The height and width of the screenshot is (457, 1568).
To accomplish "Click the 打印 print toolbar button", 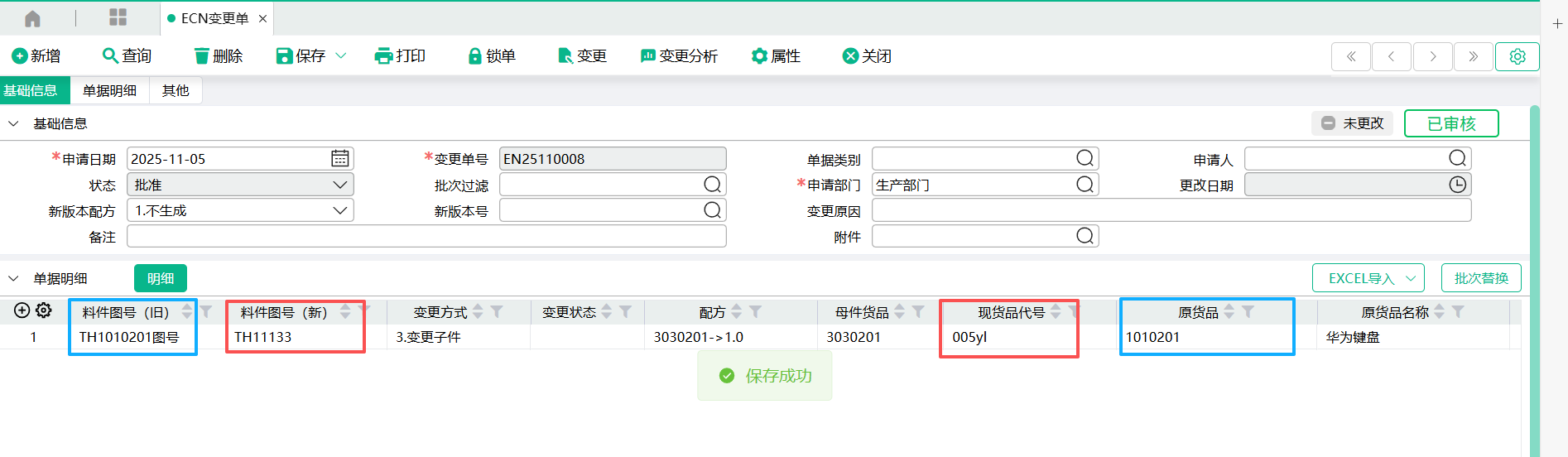I will pyautogui.click(x=400, y=55).
